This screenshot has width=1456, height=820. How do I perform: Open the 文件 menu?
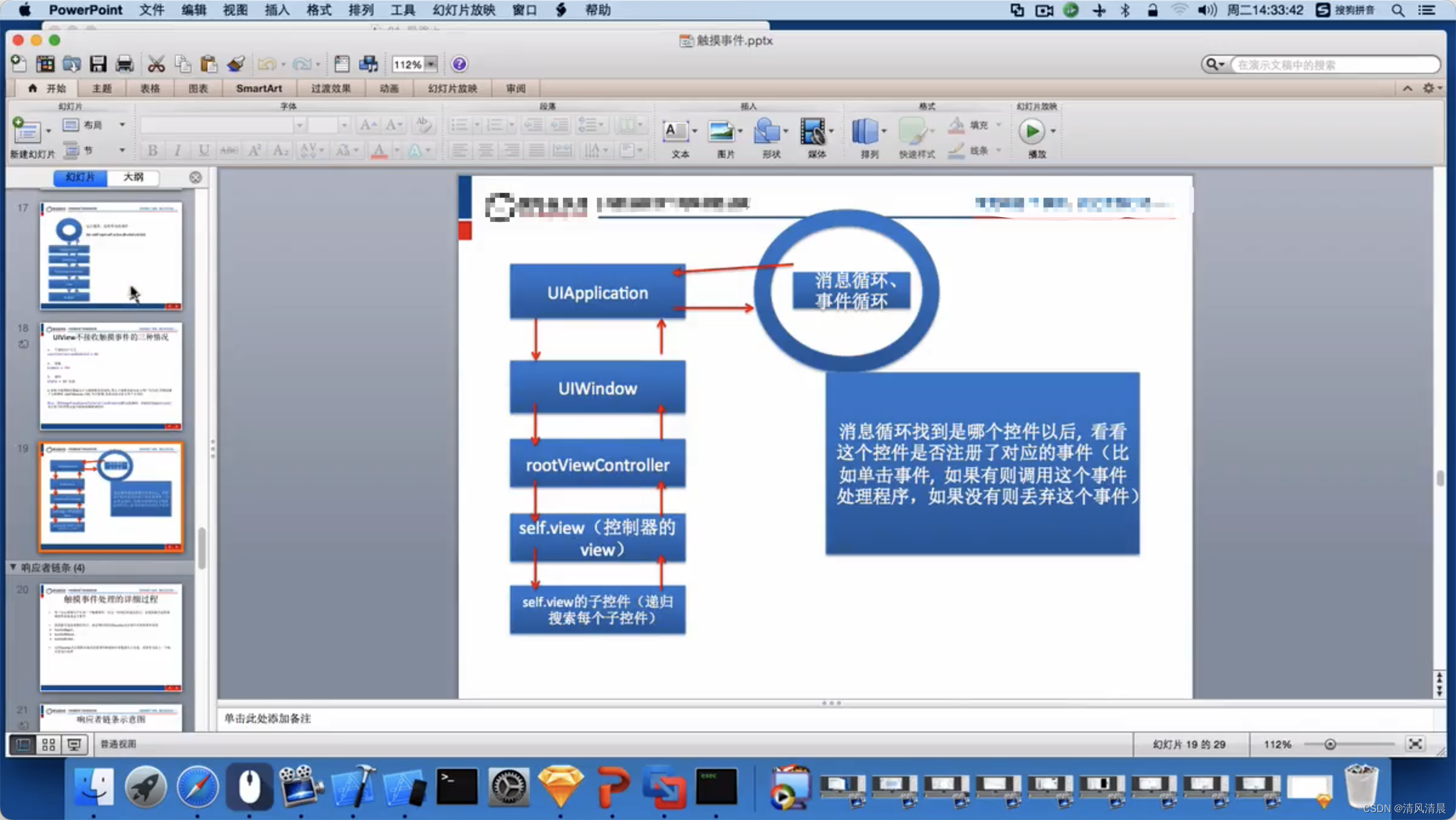coord(151,10)
